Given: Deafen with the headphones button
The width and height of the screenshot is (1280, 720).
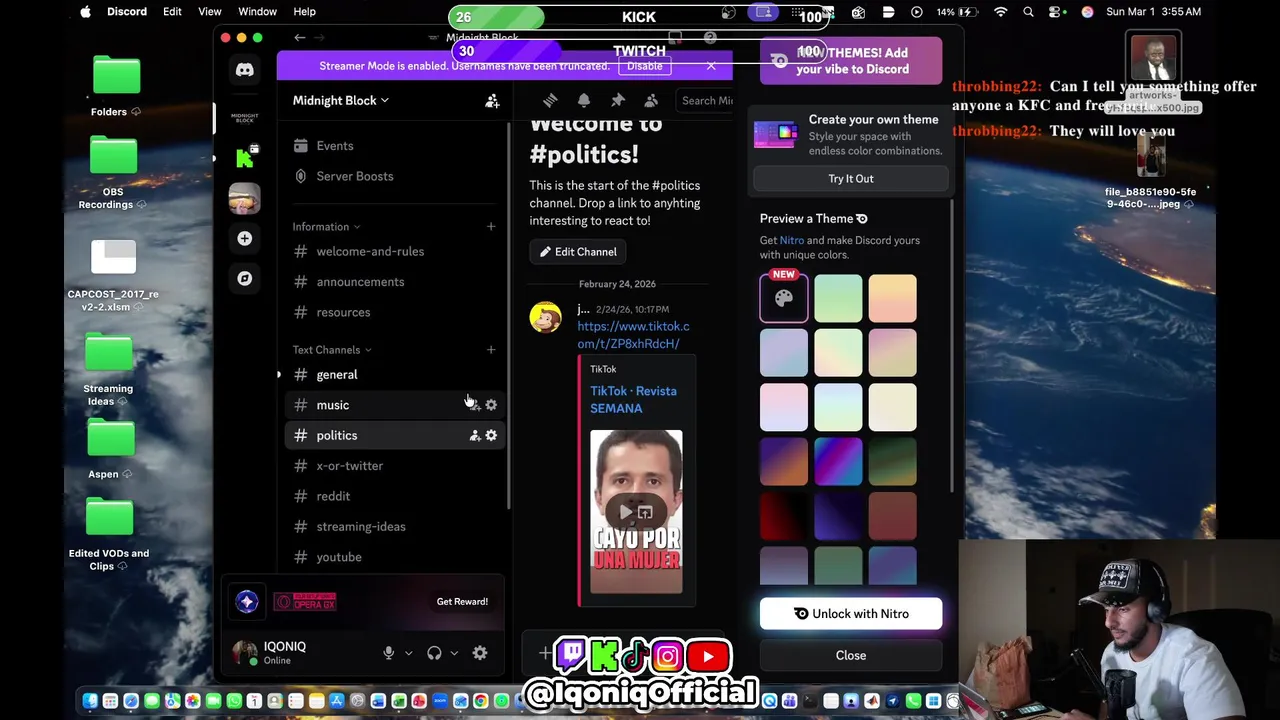Looking at the screenshot, I should point(434,653).
